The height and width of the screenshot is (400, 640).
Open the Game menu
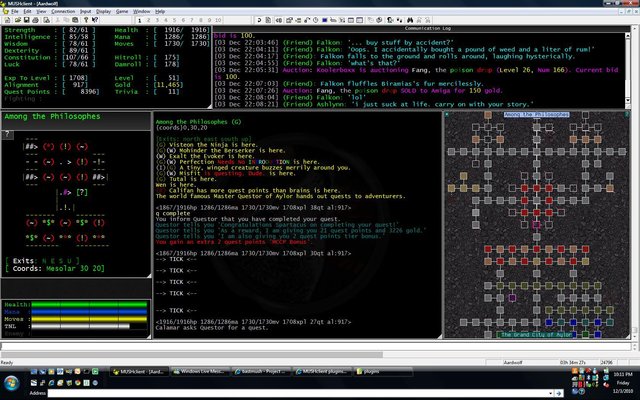click(x=122, y=11)
